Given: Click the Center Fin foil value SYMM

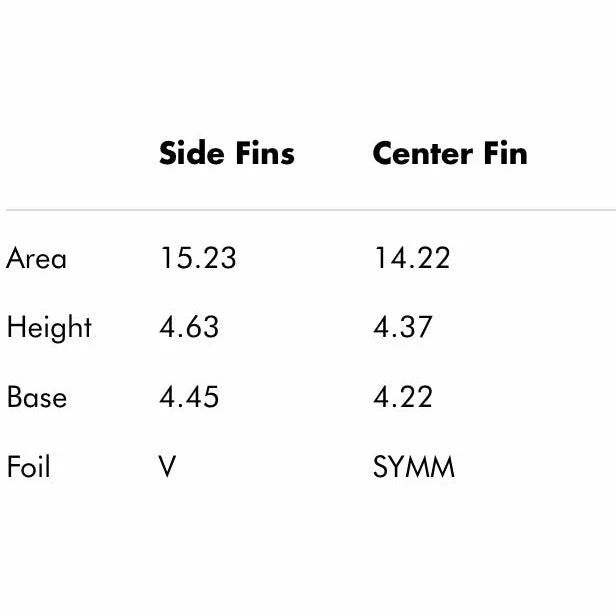Looking at the screenshot, I should [x=414, y=467].
